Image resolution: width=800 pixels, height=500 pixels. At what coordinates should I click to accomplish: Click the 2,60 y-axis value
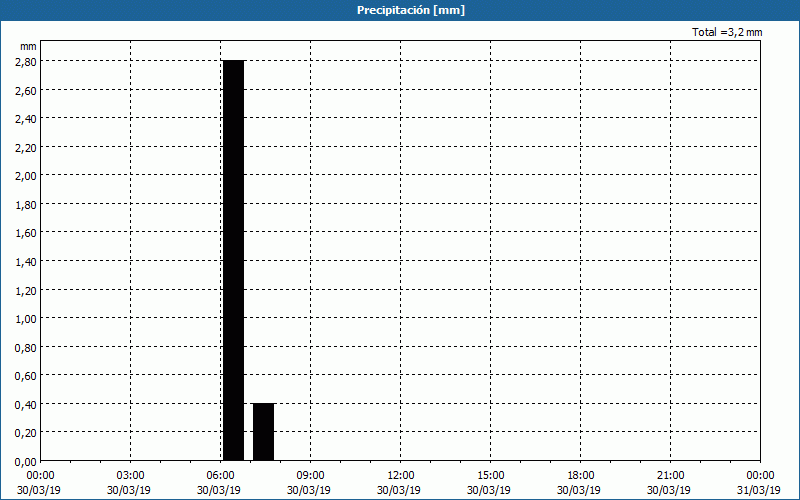tap(27, 90)
